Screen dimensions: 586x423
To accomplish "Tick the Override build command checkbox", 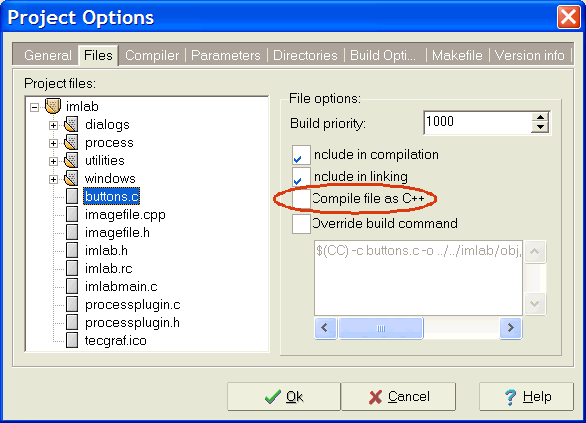I will [301, 224].
